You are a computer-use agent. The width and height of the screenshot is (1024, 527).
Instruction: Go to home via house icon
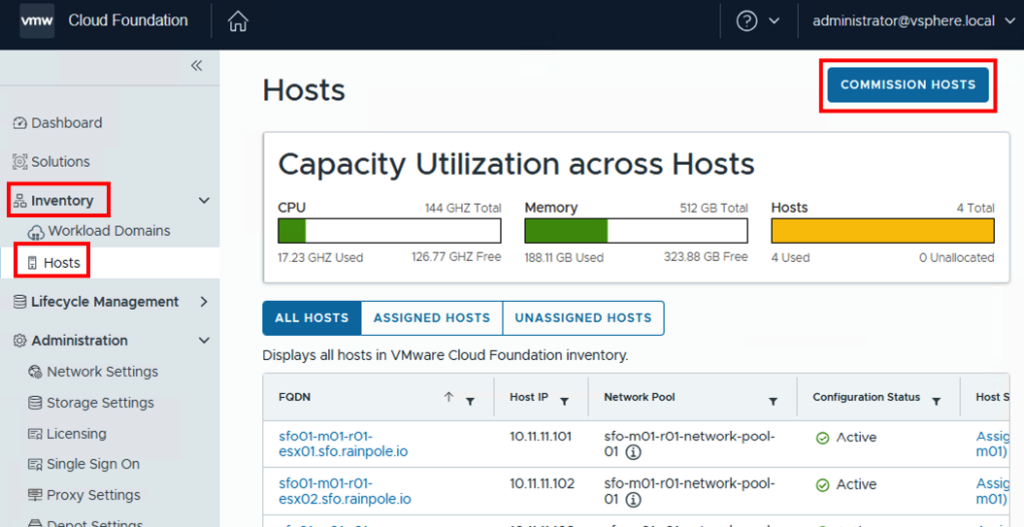pos(238,21)
